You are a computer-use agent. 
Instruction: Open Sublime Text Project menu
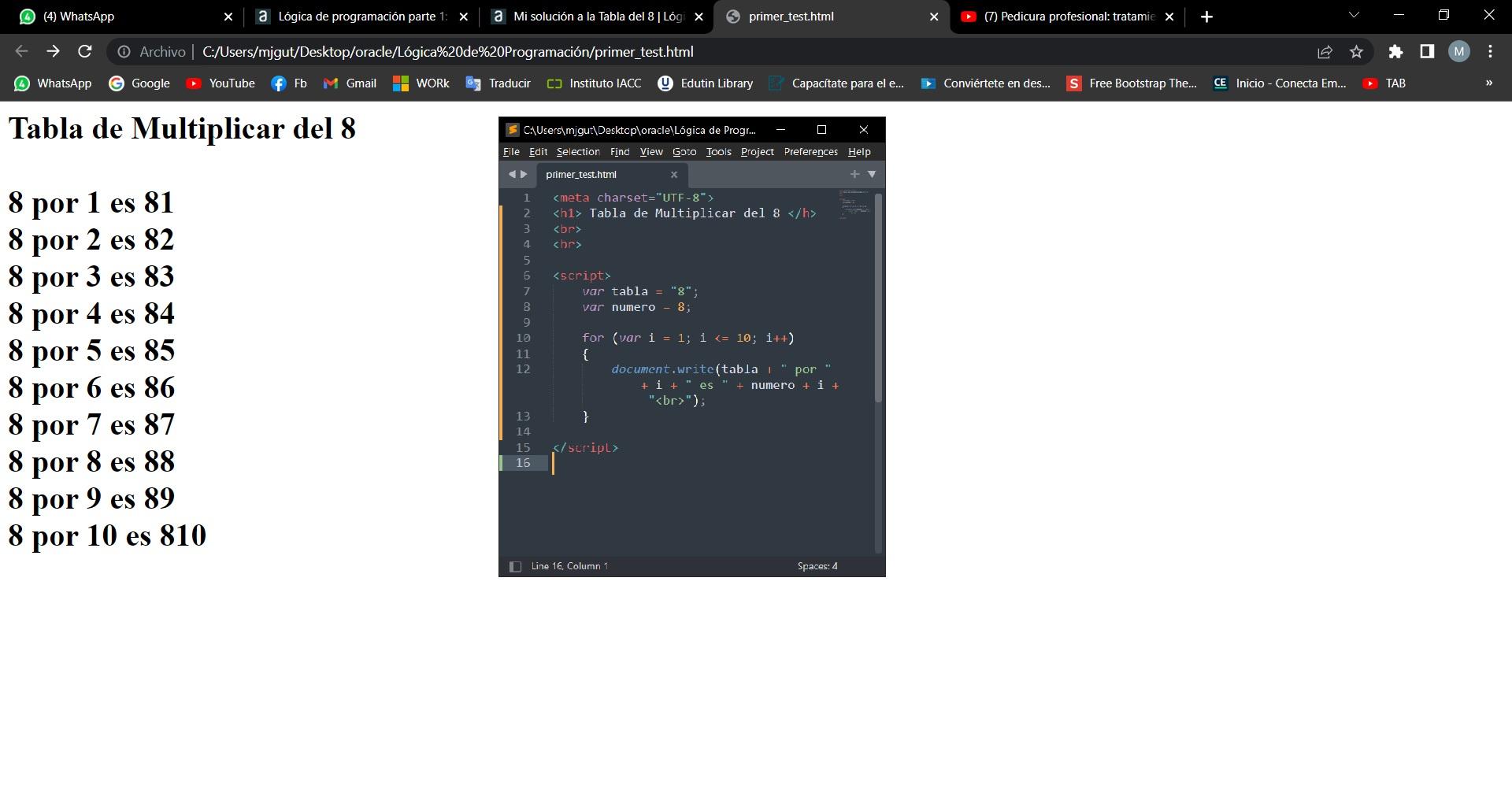pyautogui.click(x=757, y=152)
